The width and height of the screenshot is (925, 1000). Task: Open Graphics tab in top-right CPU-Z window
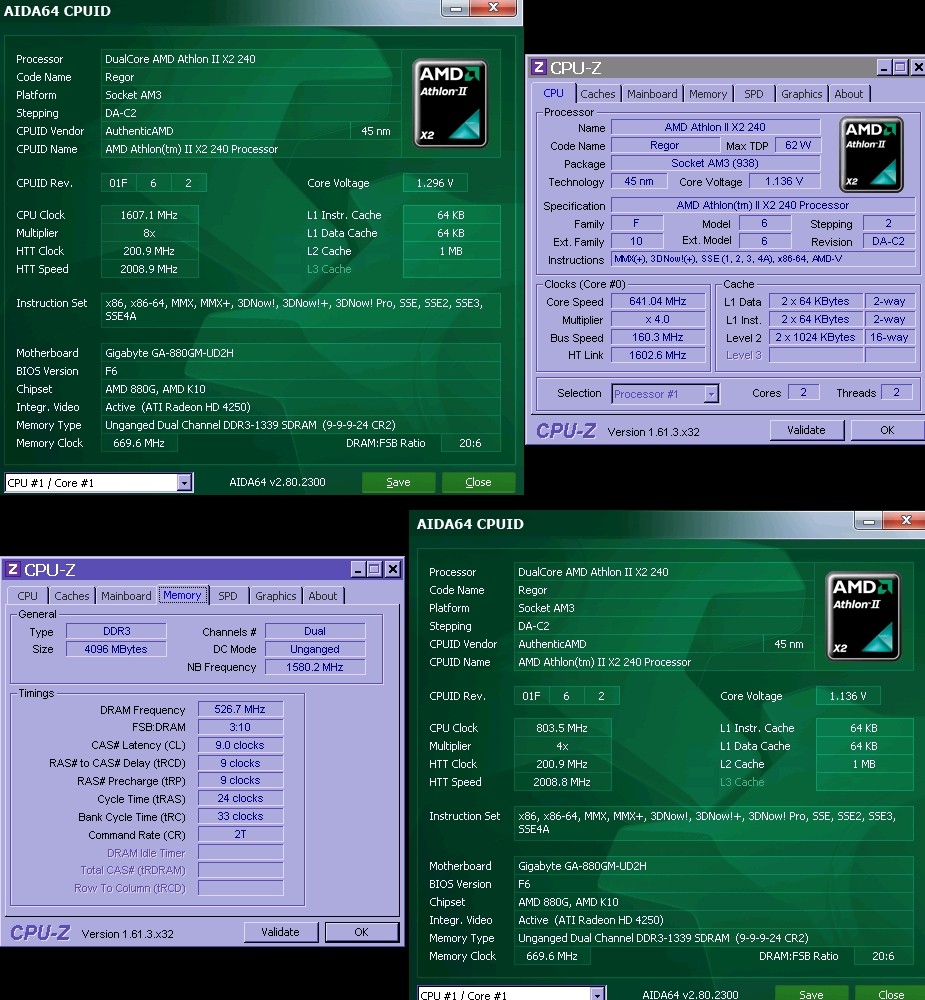(801, 94)
